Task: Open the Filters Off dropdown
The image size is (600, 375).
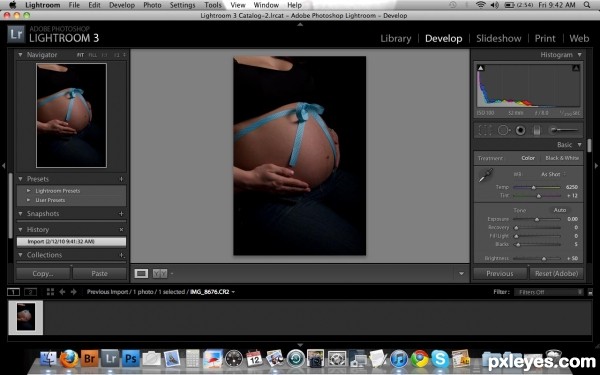Action: click(x=548, y=292)
